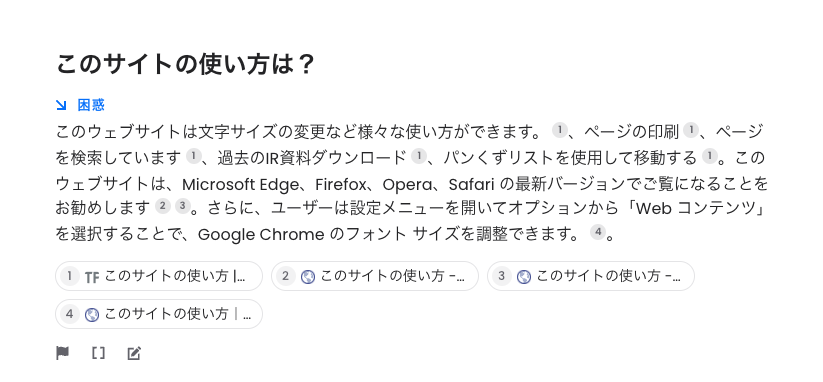Click citation 1 after を検索しています
This screenshot has height=382, width=823.
click(194, 156)
